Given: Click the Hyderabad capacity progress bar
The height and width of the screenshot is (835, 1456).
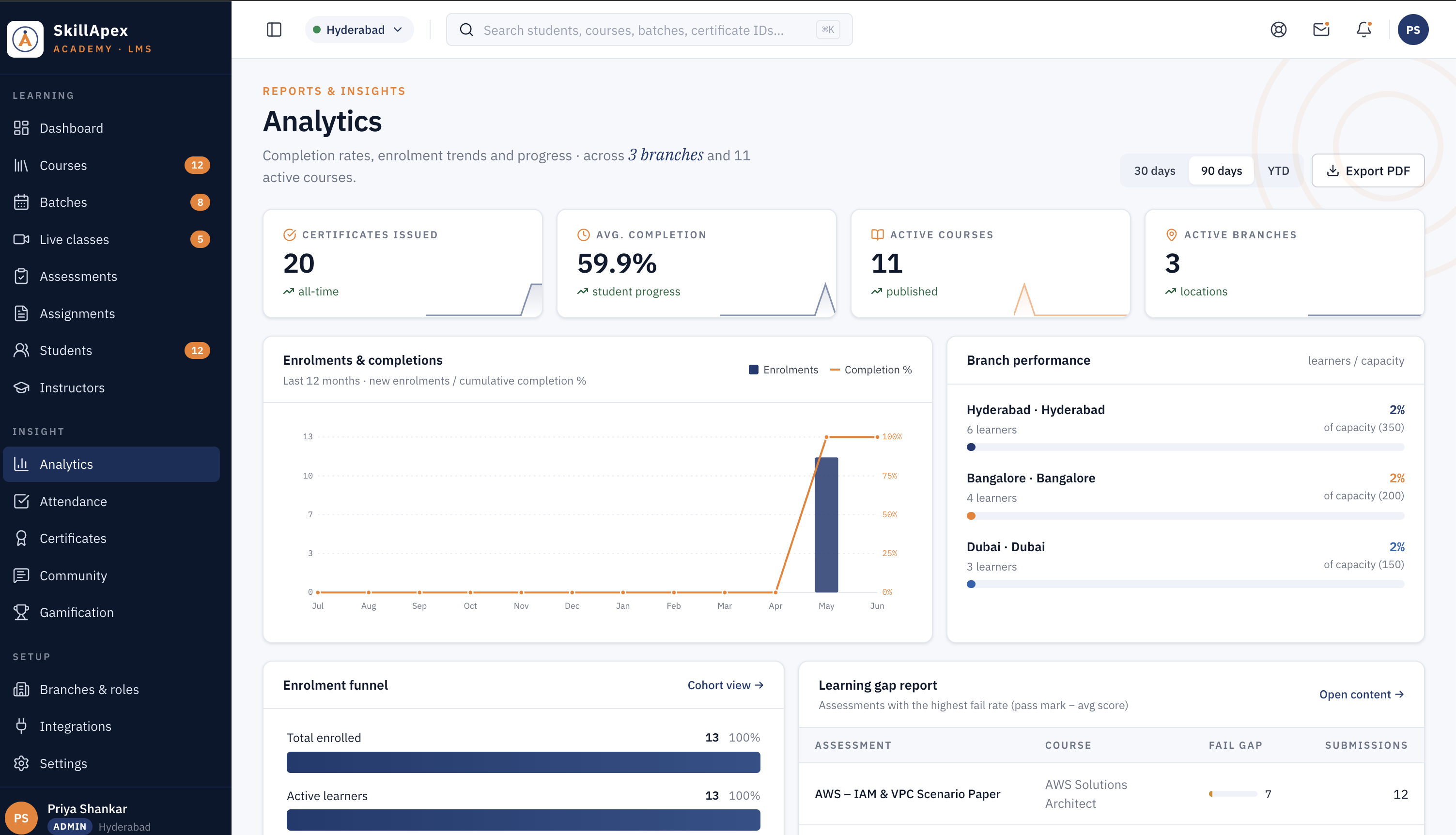Looking at the screenshot, I should click(x=1185, y=448).
